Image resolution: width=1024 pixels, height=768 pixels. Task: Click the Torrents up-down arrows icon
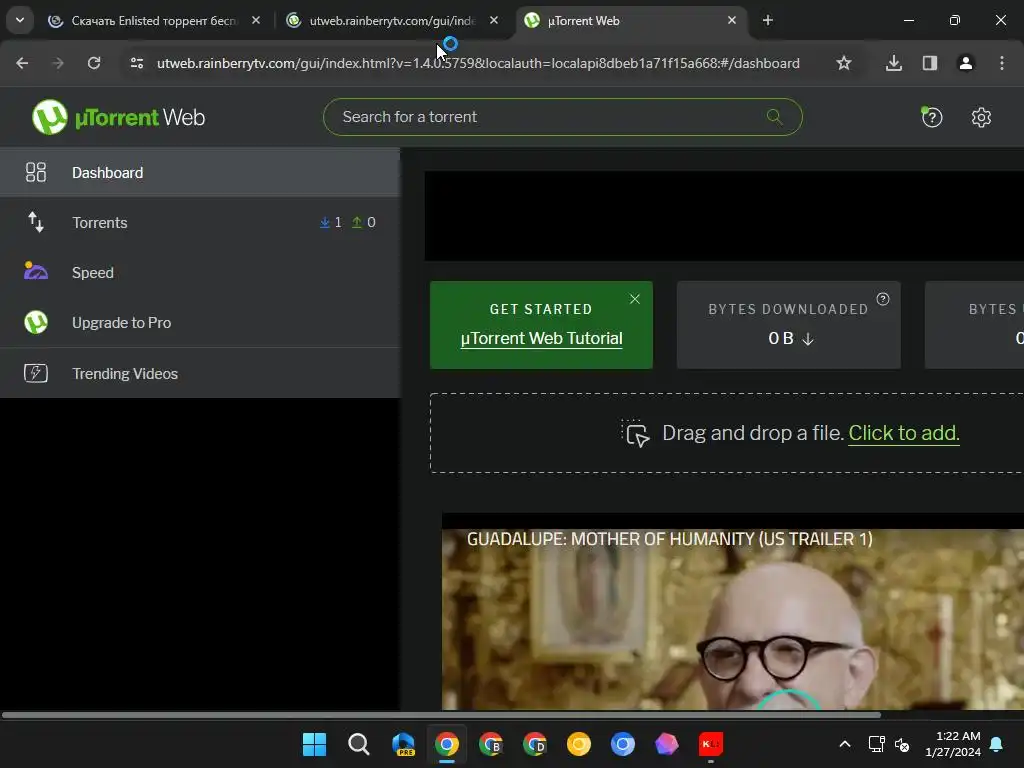click(36, 222)
